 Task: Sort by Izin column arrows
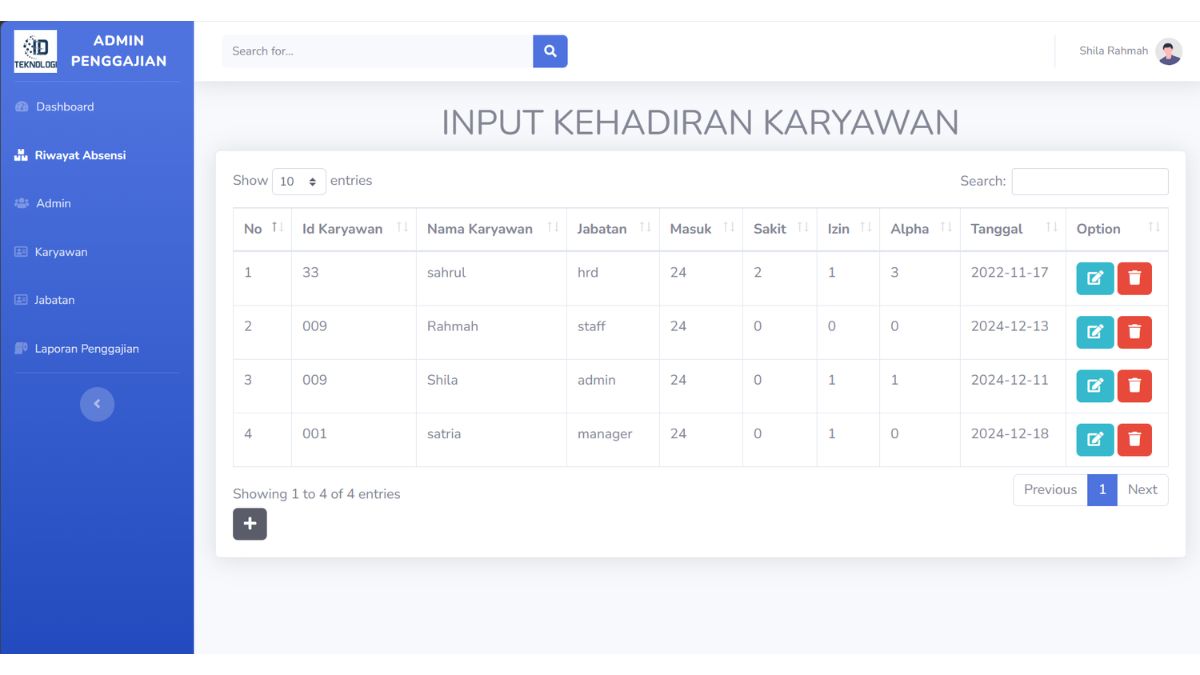coord(866,228)
